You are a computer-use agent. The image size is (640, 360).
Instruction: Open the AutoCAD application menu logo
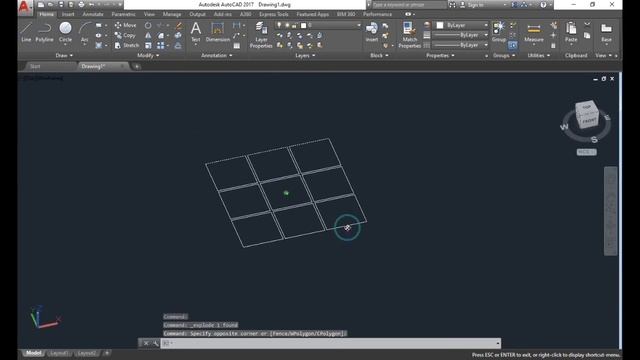tap(24, 7)
